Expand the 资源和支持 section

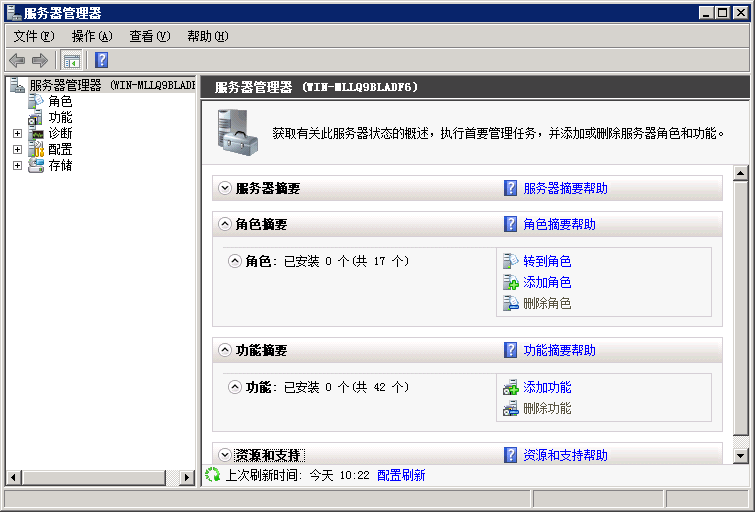coord(225,455)
